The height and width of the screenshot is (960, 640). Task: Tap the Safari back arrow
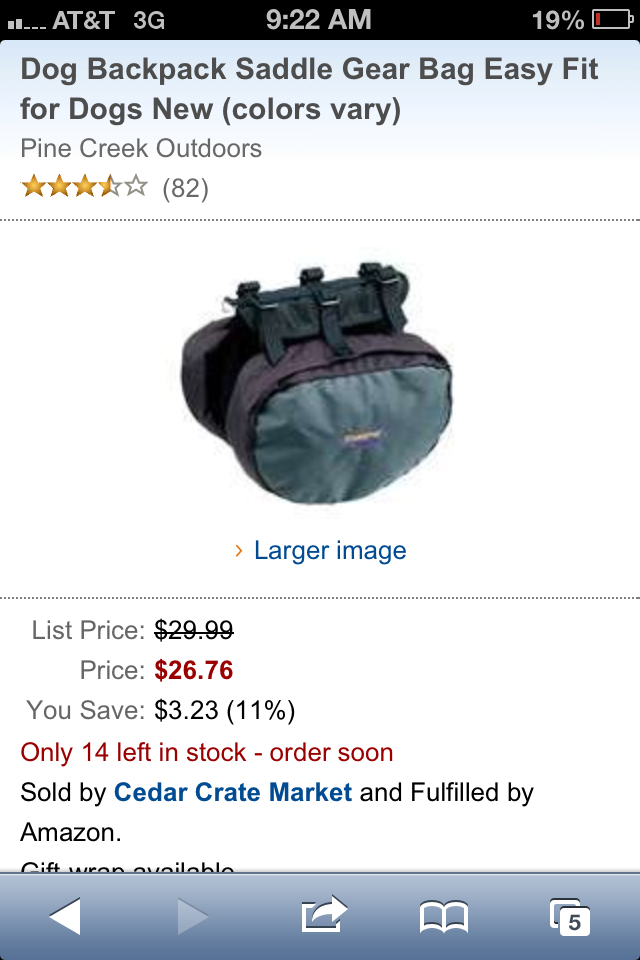click(x=65, y=916)
